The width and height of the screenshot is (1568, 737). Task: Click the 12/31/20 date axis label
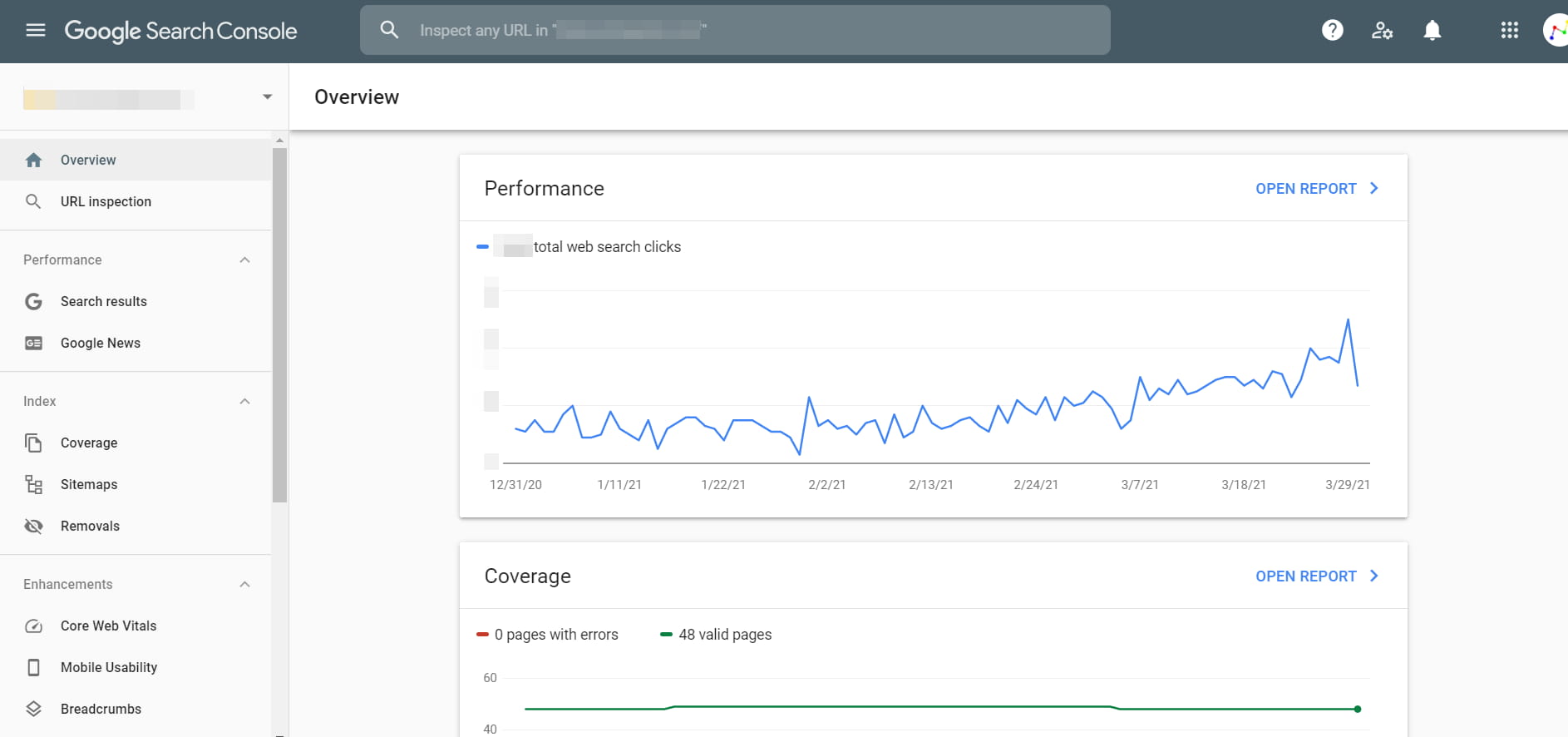coord(515,485)
